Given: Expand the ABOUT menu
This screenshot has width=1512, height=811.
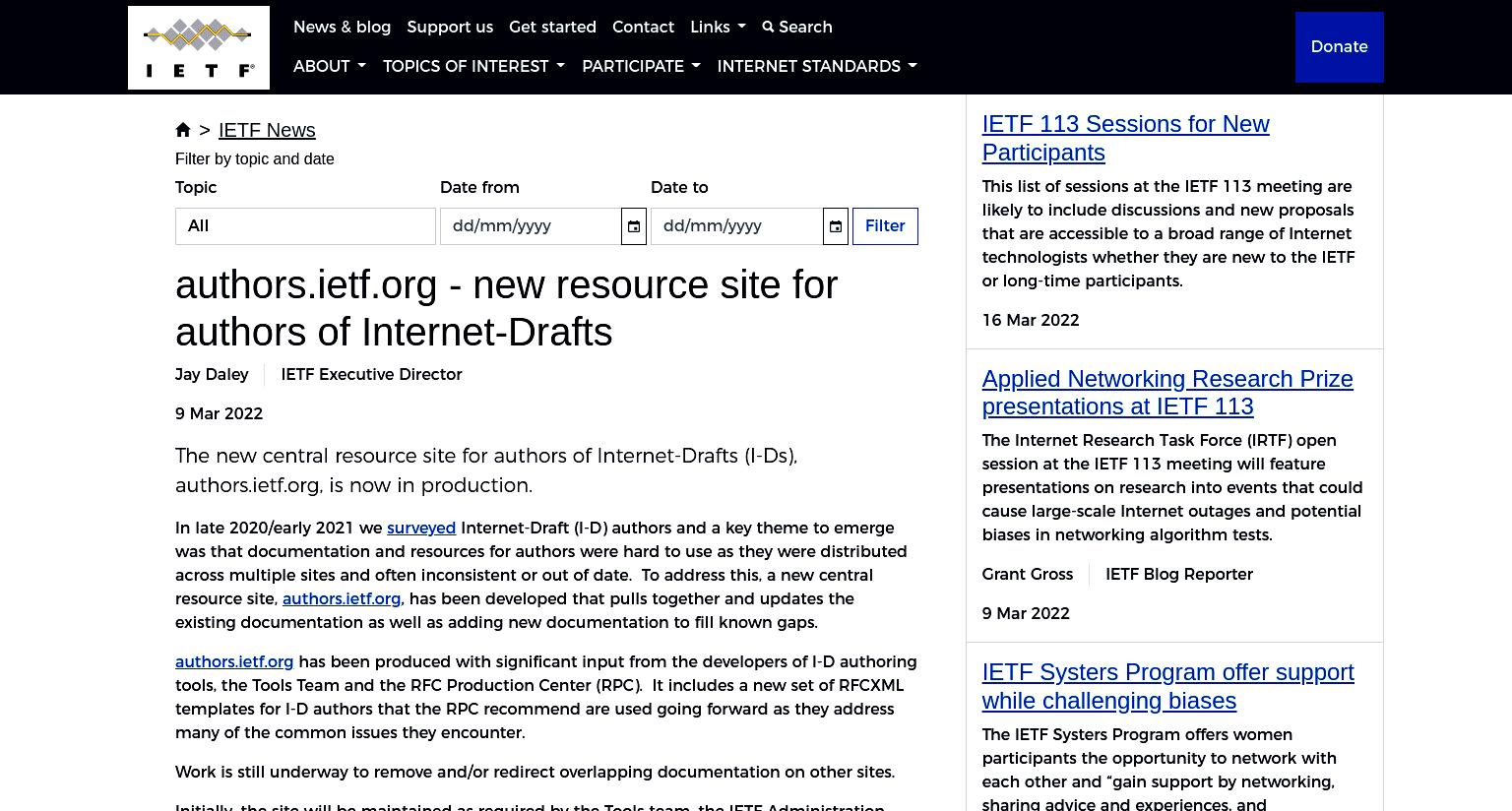Looking at the screenshot, I should click(x=329, y=66).
